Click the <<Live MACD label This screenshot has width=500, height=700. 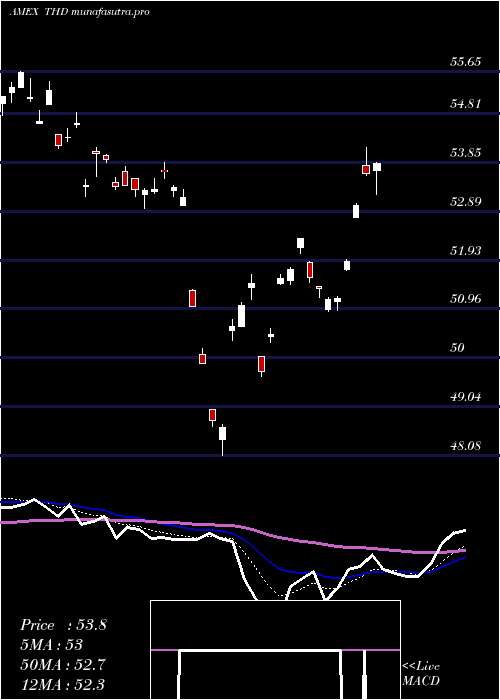(421, 674)
